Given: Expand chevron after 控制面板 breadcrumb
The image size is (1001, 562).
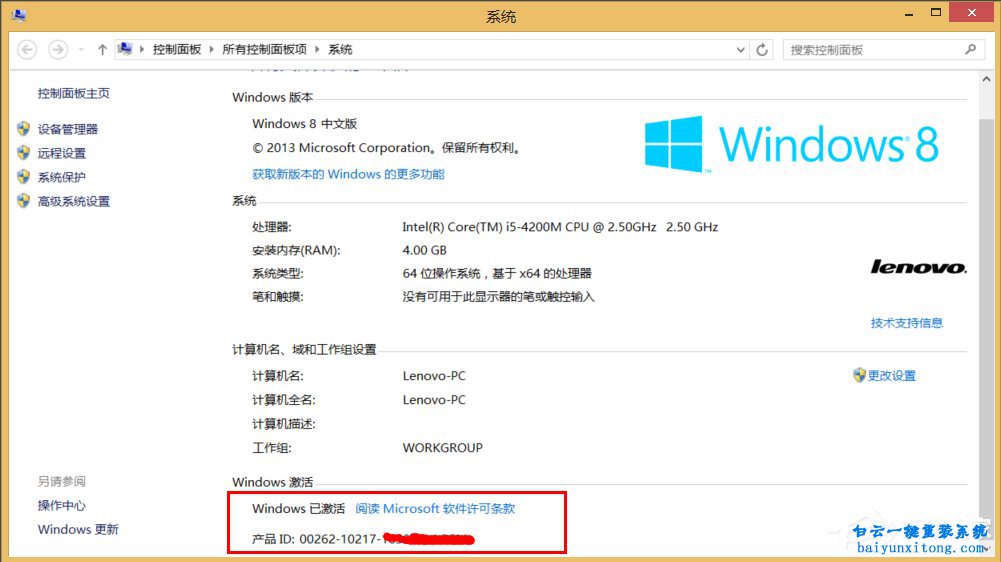Looking at the screenshot, I should click(x=211, y=49).
